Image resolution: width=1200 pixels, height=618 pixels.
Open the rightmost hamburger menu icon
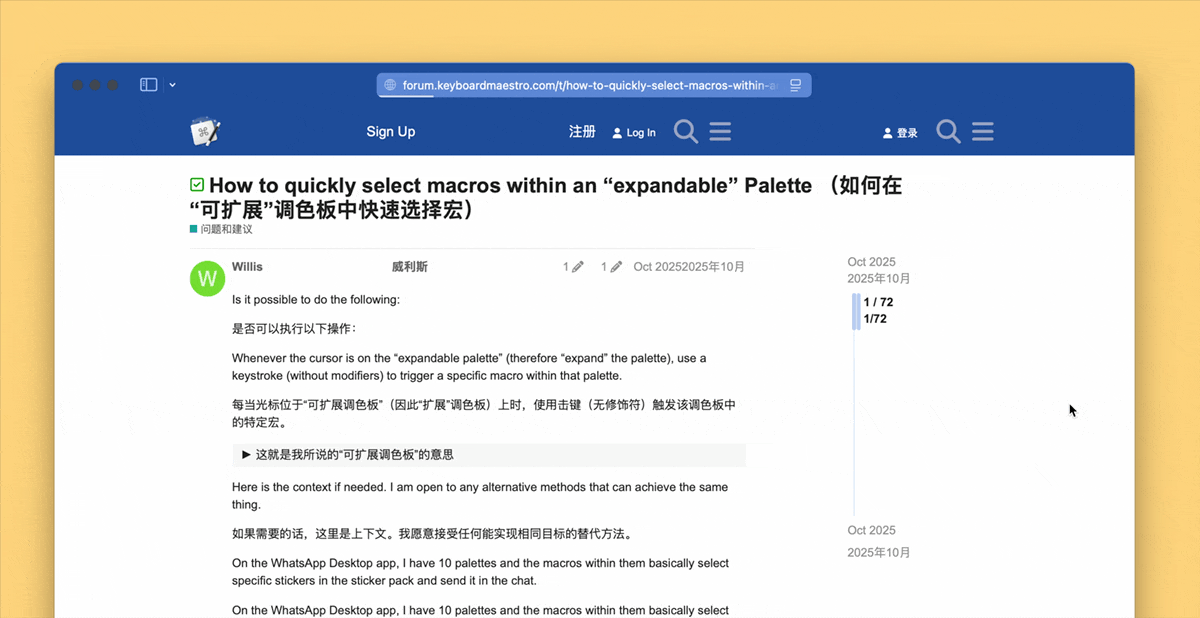pyautogui.click(x=982, y=131)
